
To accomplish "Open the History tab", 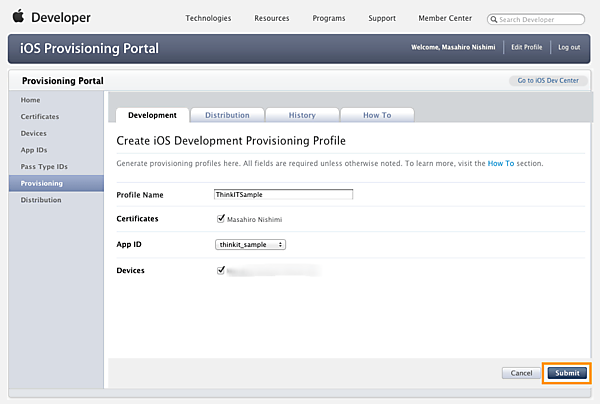I will [x=301, y=115].
